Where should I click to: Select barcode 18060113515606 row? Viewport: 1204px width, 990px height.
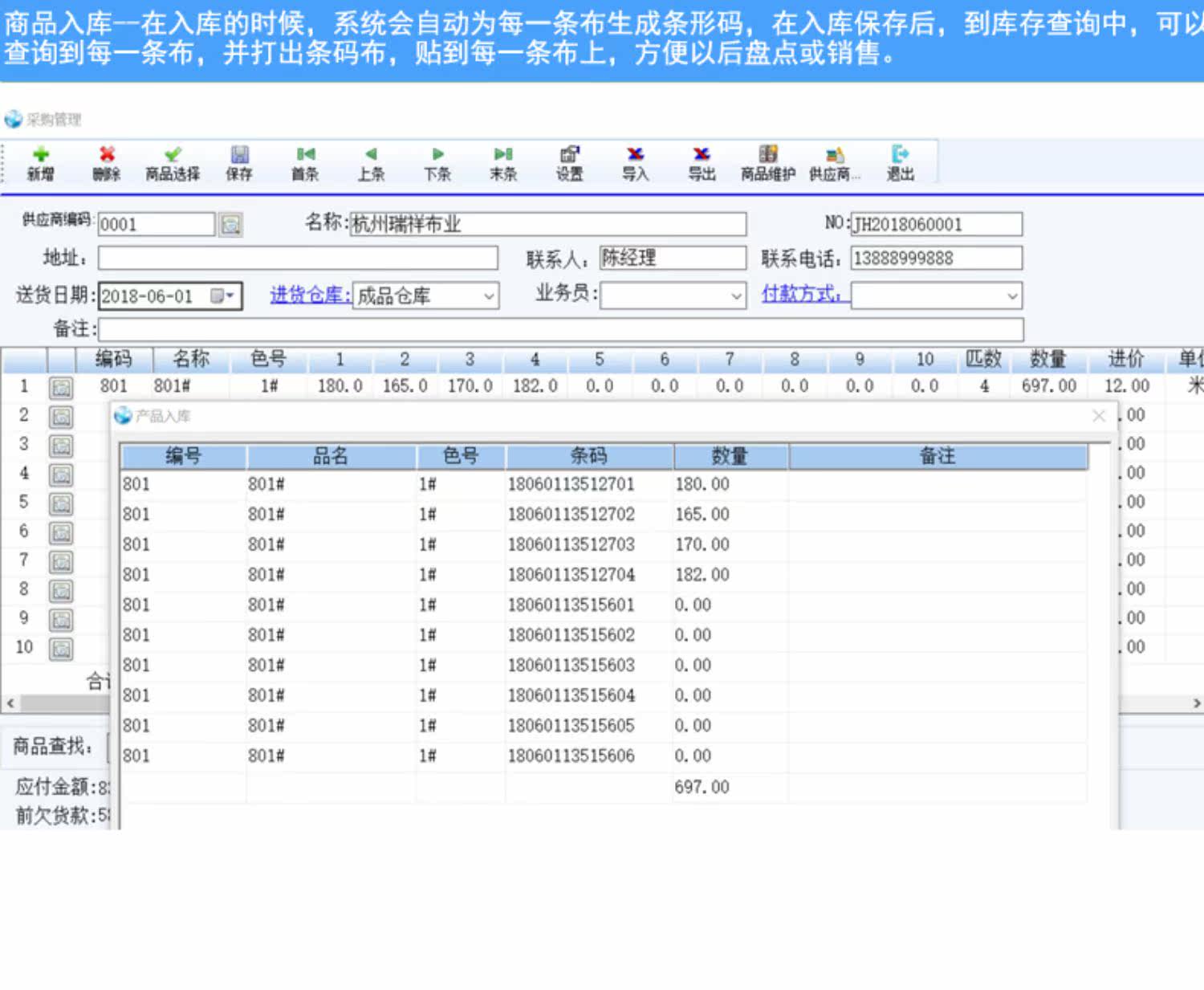pos(604,756)
